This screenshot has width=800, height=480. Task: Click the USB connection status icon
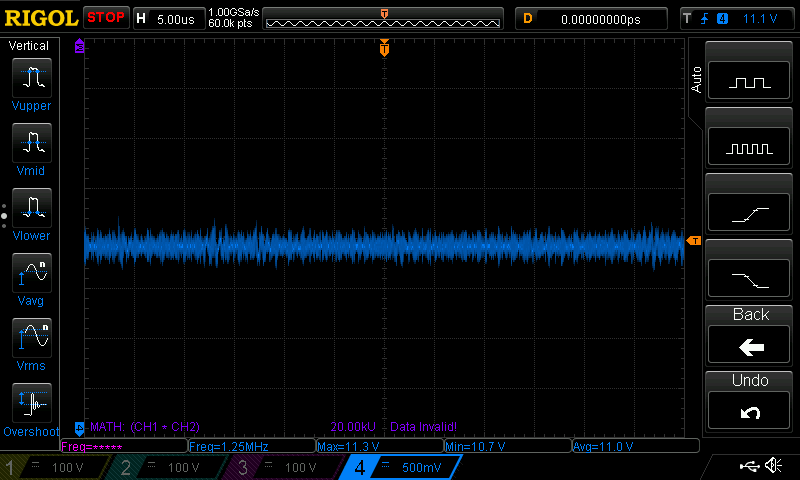point(748,465)
